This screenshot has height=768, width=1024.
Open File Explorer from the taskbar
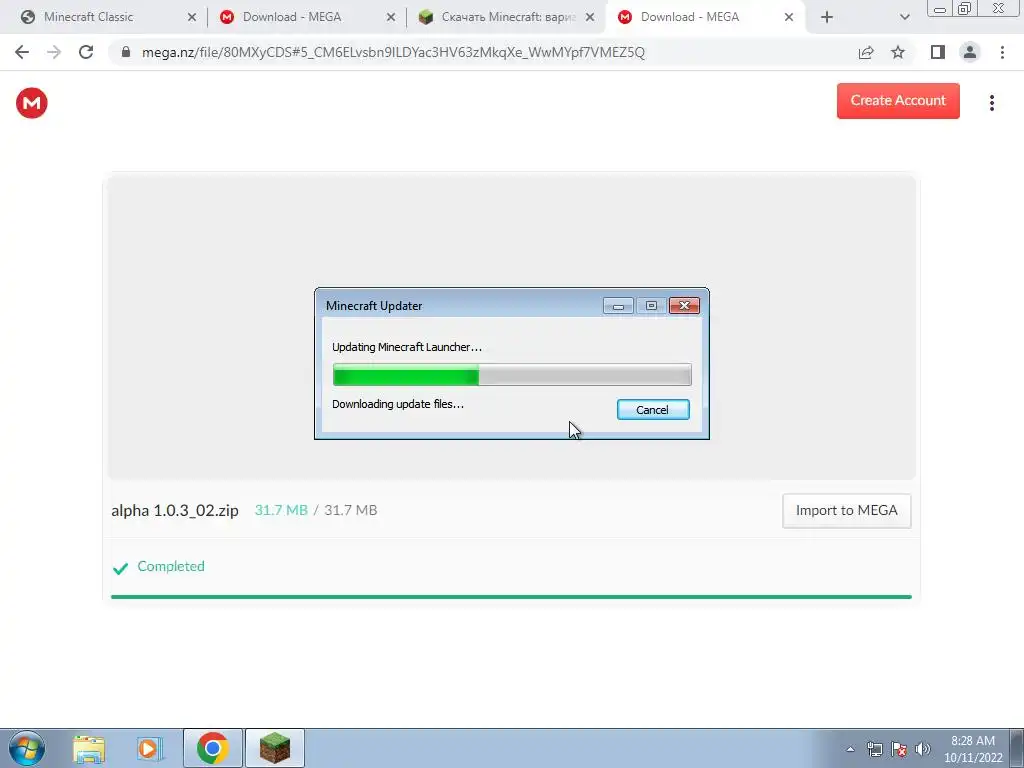(89, 749)
